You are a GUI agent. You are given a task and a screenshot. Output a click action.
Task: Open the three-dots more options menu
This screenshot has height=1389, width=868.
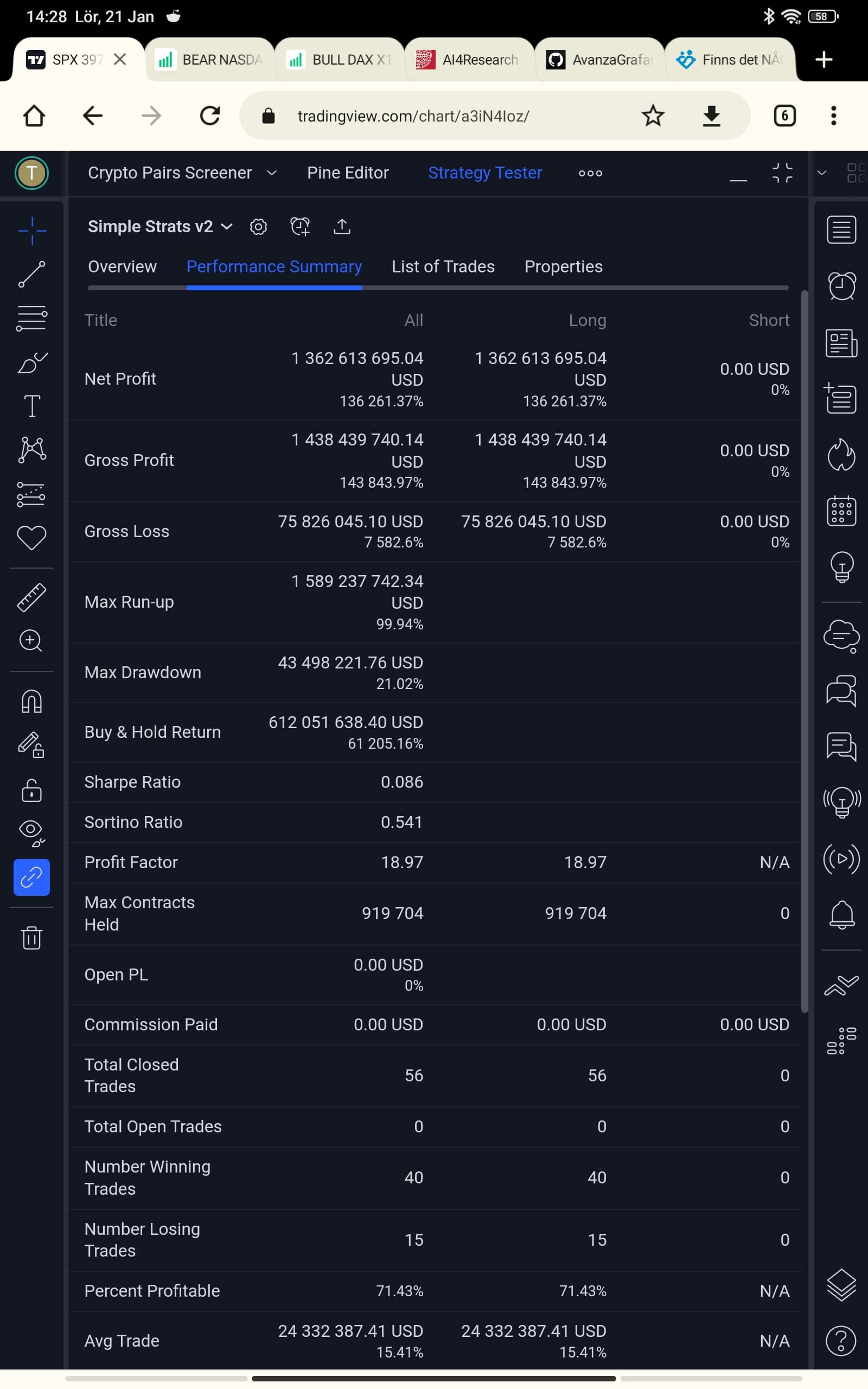[x=590, y=173]
